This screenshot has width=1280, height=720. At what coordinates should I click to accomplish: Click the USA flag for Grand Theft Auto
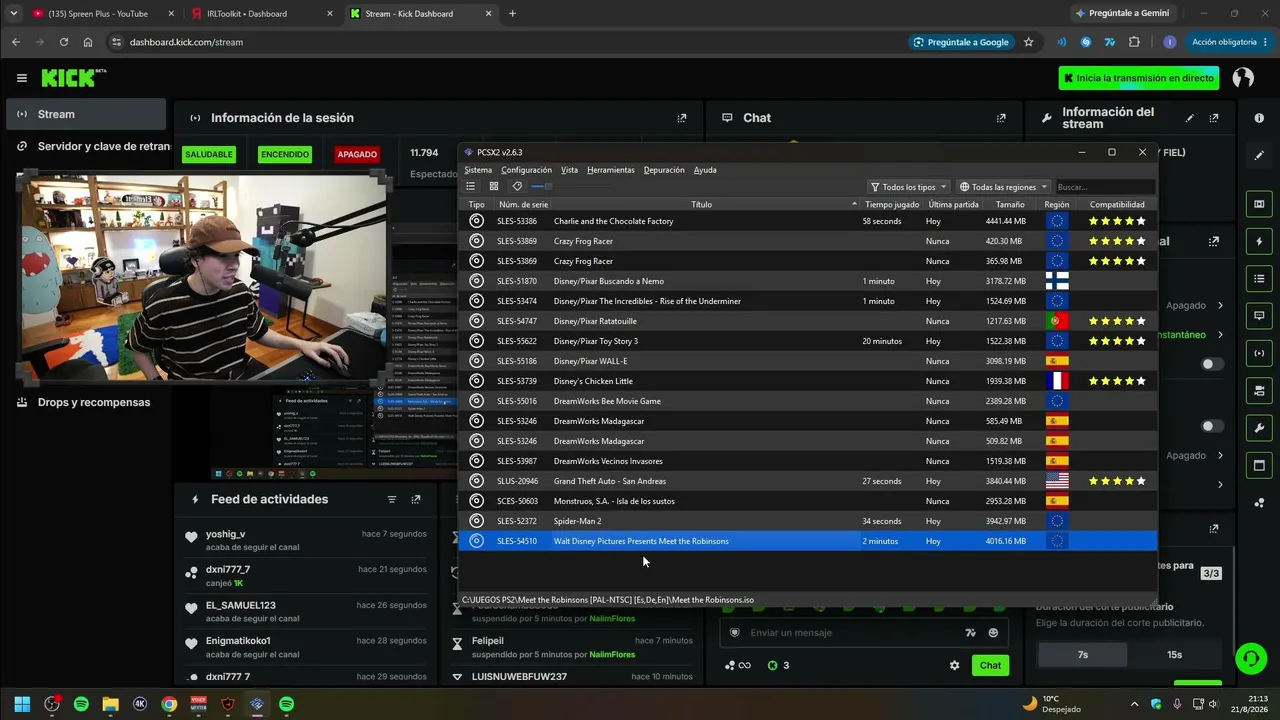[1057, 481]
